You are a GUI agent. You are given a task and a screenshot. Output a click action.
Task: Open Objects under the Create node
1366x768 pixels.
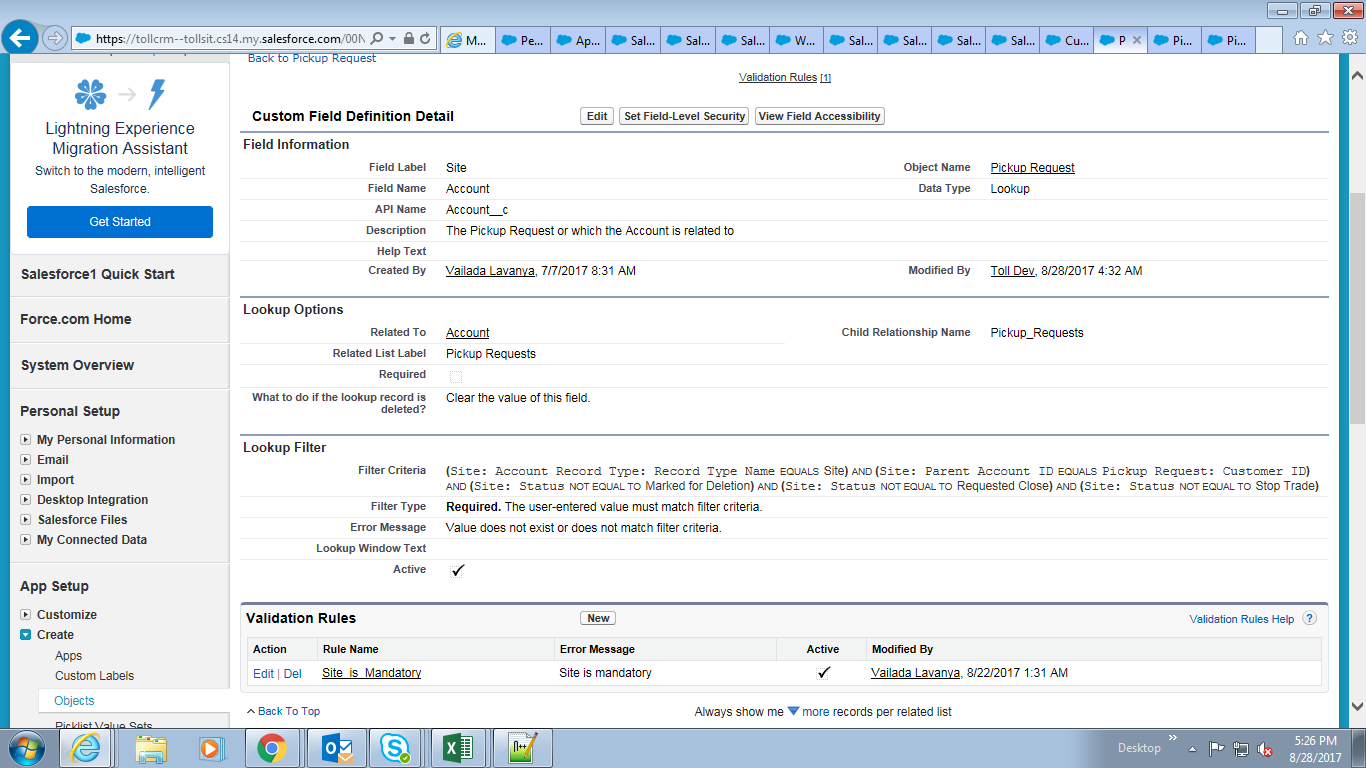[74, 701]
